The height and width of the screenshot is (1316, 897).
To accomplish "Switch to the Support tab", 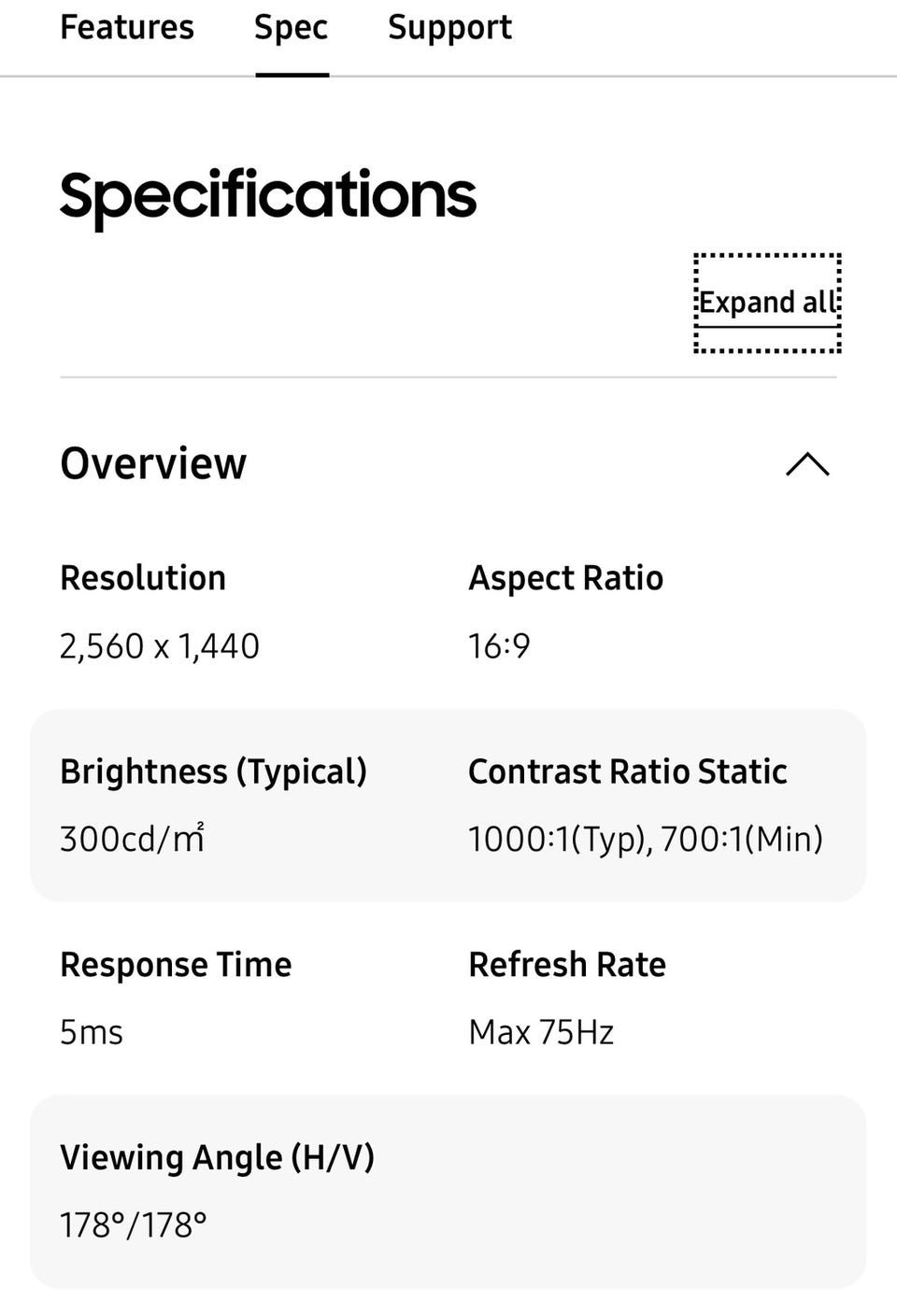I will tap(449, 28).
